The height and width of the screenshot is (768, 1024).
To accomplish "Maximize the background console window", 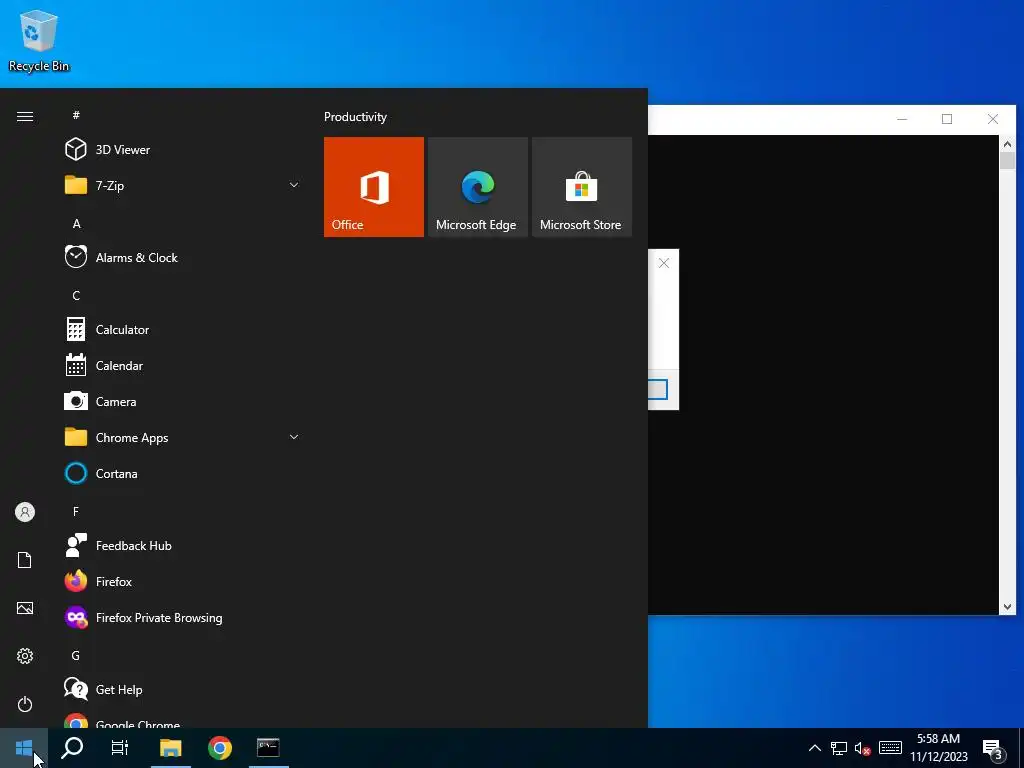I will pyautogui.click(x=947, y=119).
